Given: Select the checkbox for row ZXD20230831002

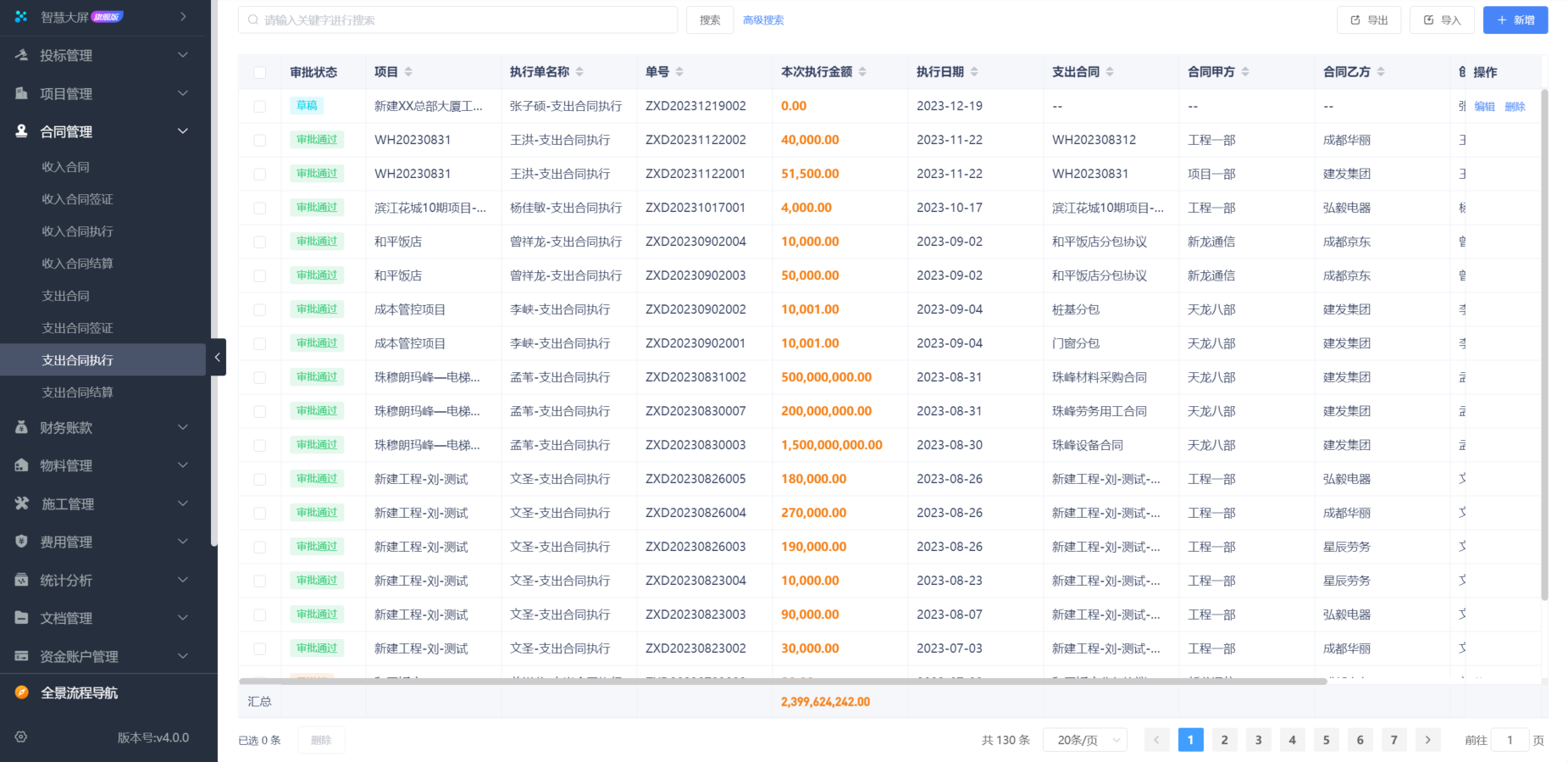Looking at the screenshot, I should pyautogui.click(x=260, y=378).
